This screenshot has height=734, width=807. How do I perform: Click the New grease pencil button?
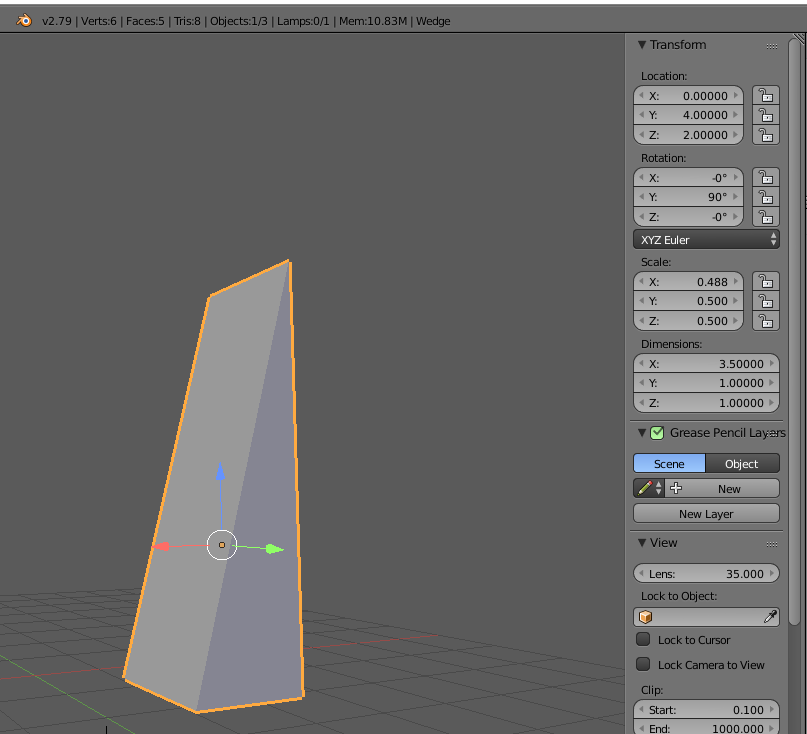coord(722,488)
